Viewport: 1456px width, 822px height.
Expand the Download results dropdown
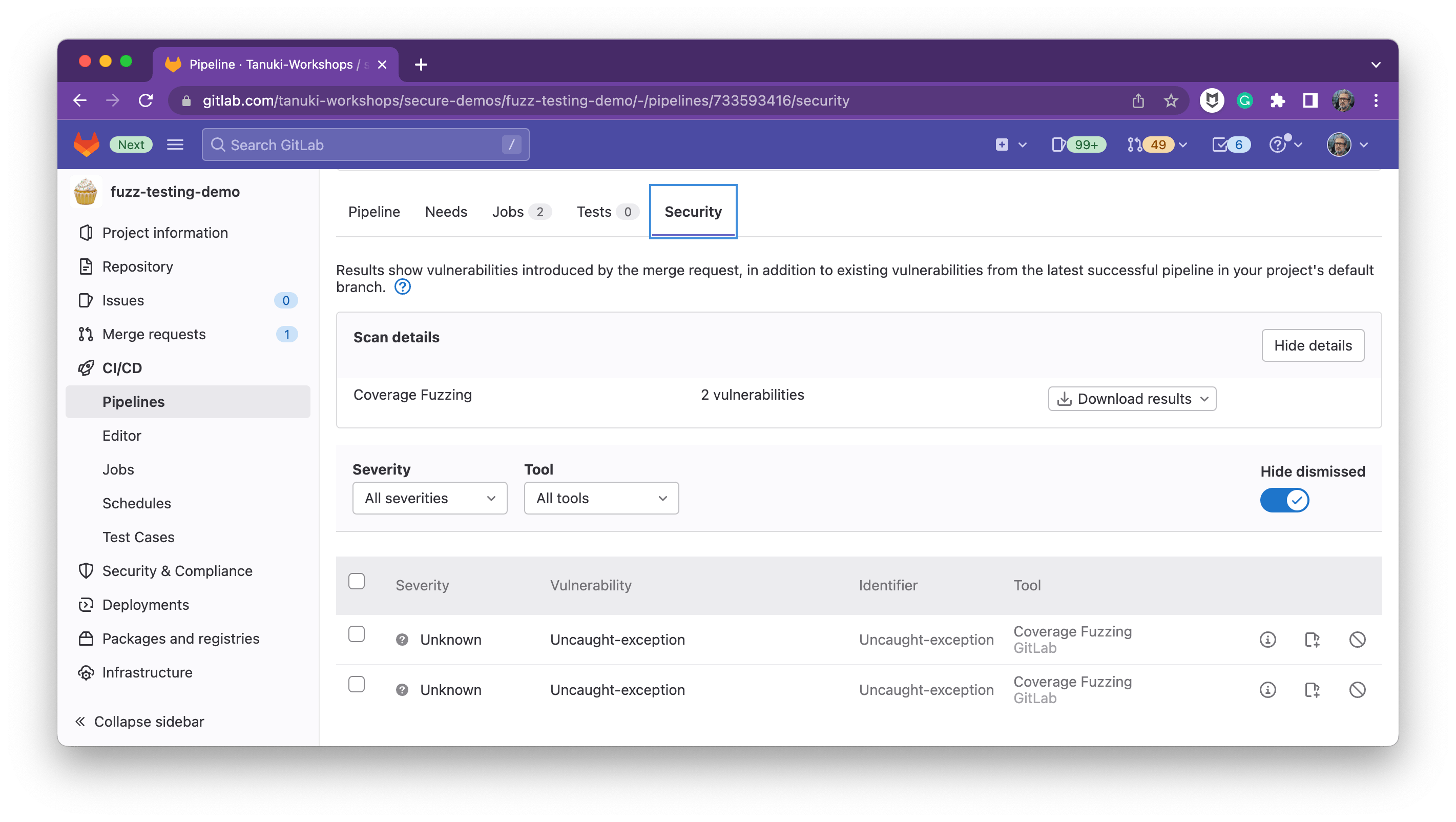click(x=1132, y=399)
